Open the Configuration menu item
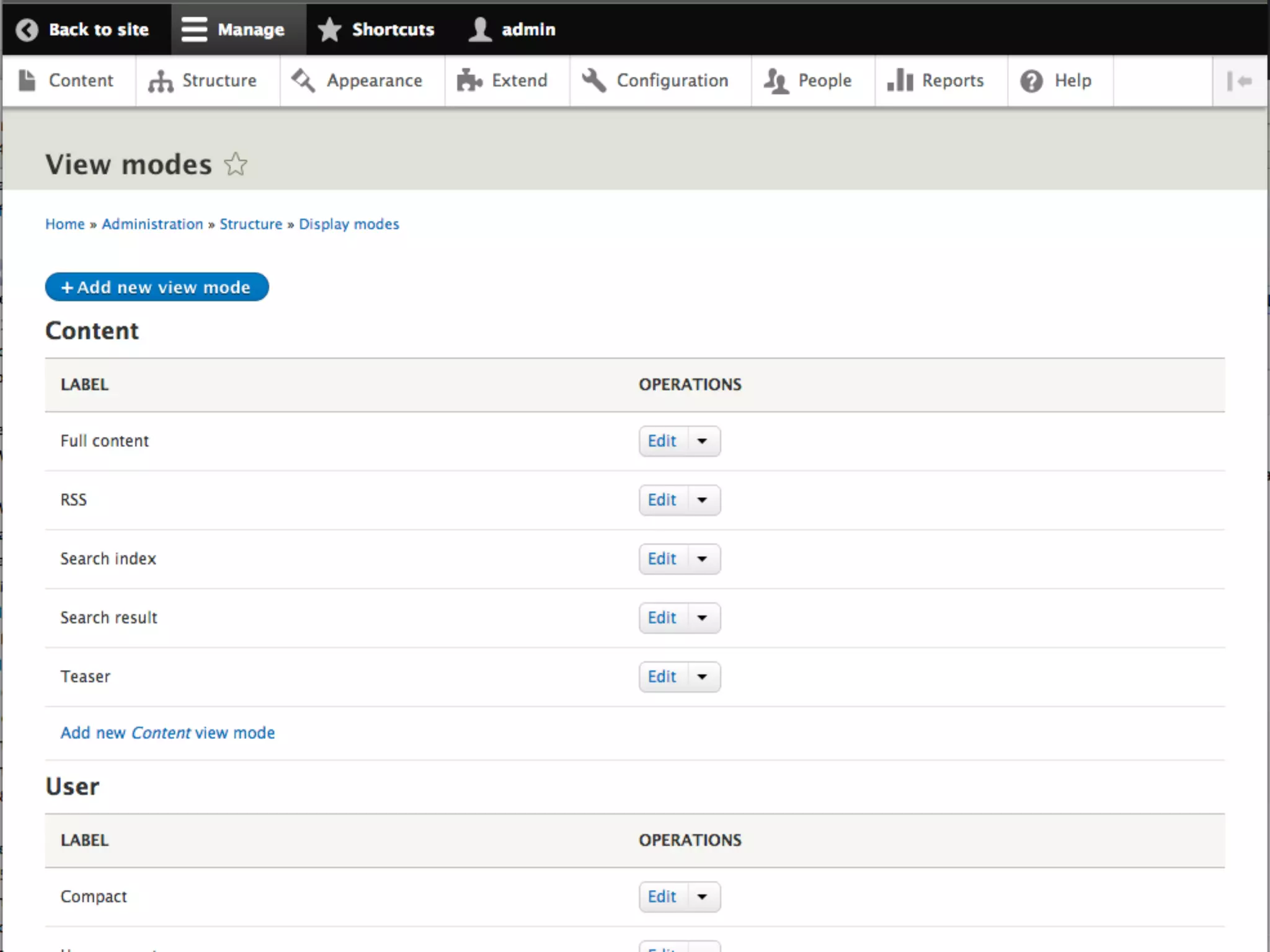This screenshot has width=1270, height=952. tap(660, 81)
